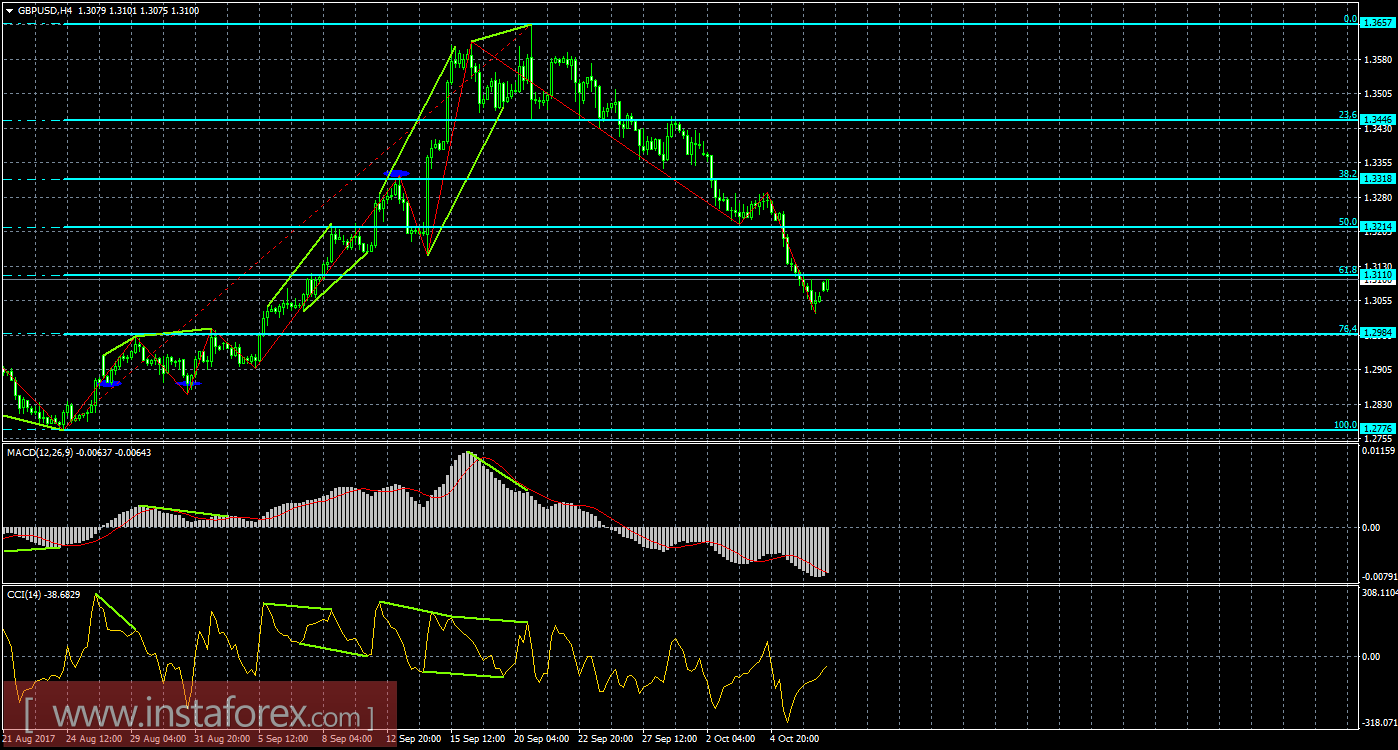Click the 15 Sep 12:00 timestamp label

[475, 739]
